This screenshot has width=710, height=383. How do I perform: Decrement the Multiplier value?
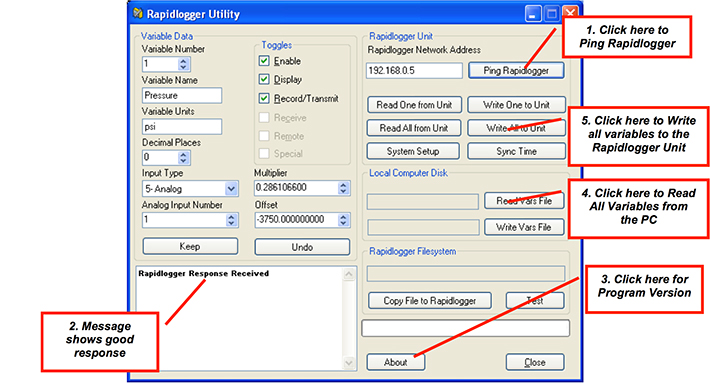(x=343, y=191)
